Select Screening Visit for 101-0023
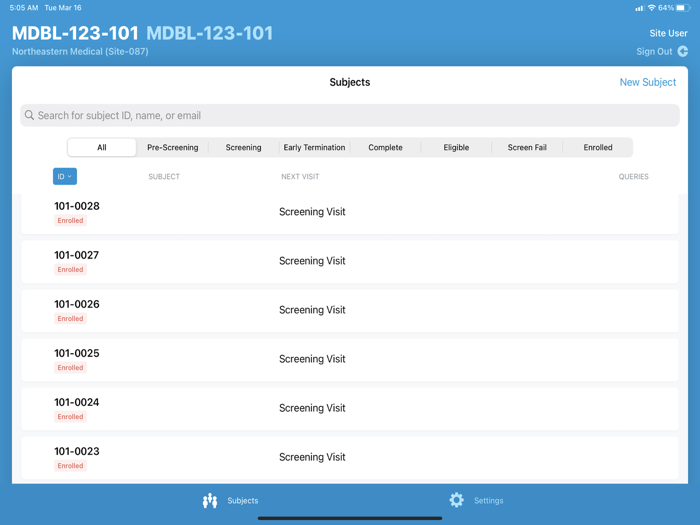The image size is (700, 525). 312,457
